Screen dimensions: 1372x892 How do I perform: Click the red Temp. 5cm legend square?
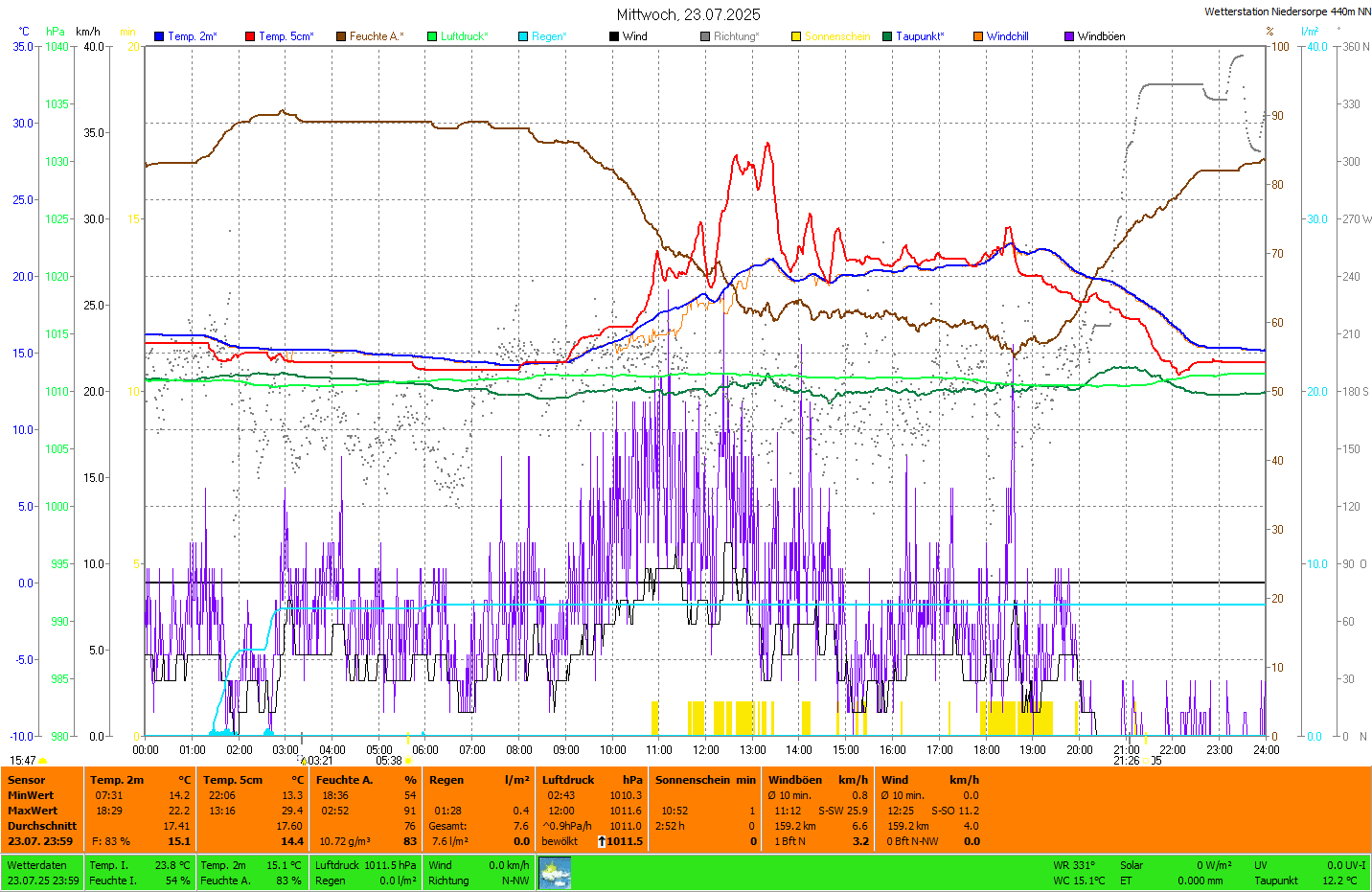tap(250, 36)
